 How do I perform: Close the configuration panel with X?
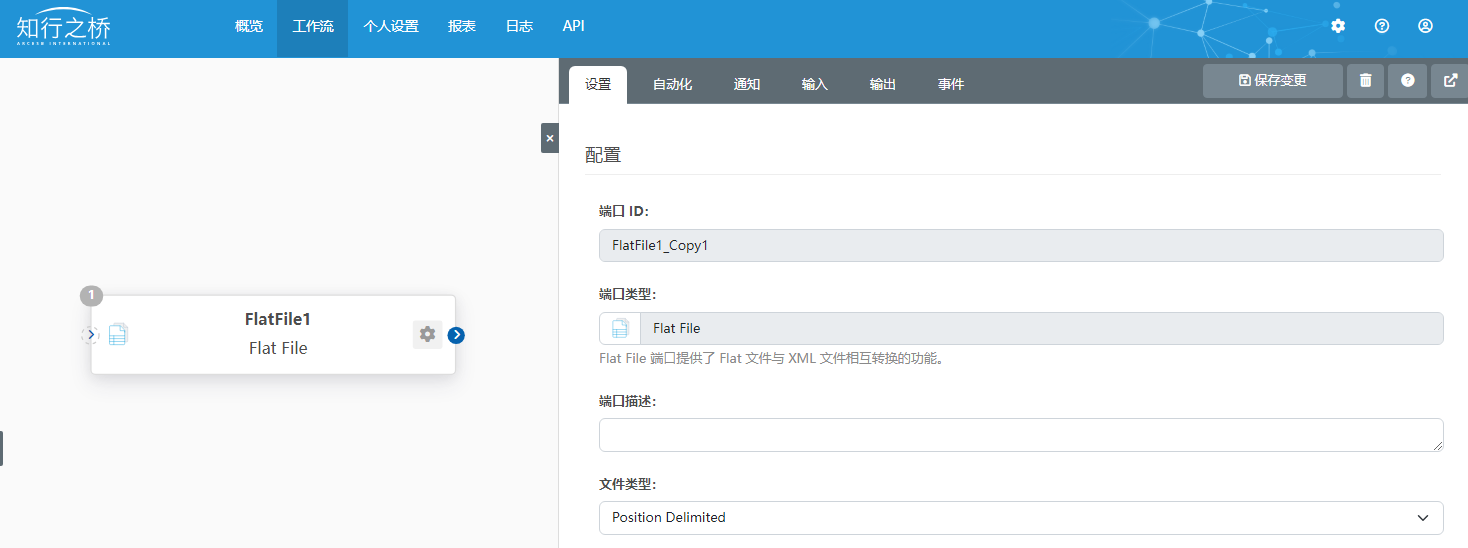(549, 138)
